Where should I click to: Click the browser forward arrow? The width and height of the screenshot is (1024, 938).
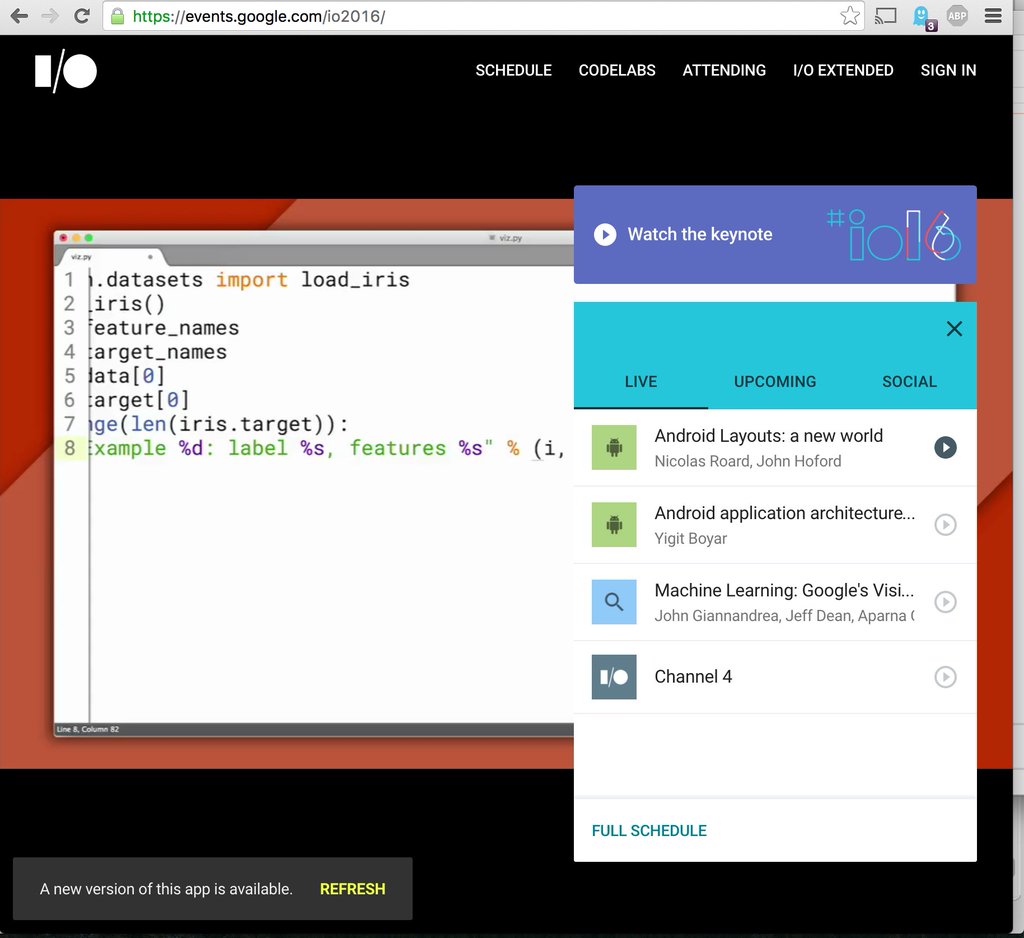pos(50,16)
